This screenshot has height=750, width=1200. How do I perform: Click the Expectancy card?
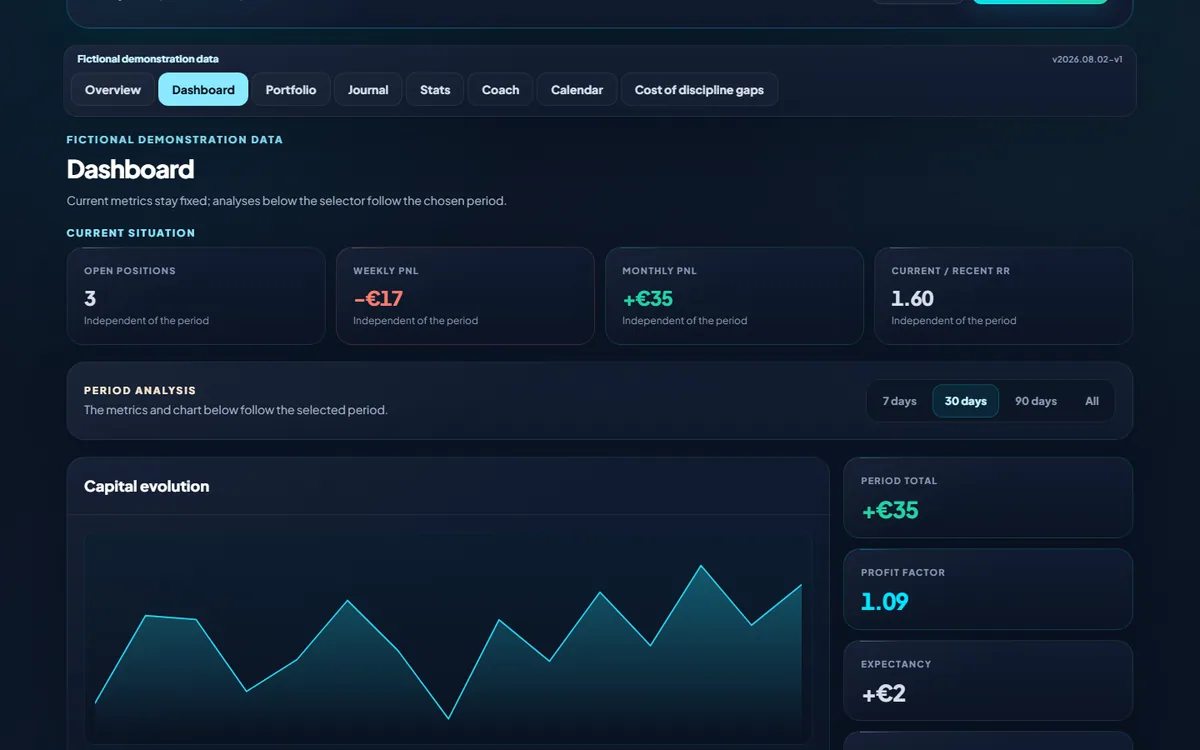click(988, 681)
